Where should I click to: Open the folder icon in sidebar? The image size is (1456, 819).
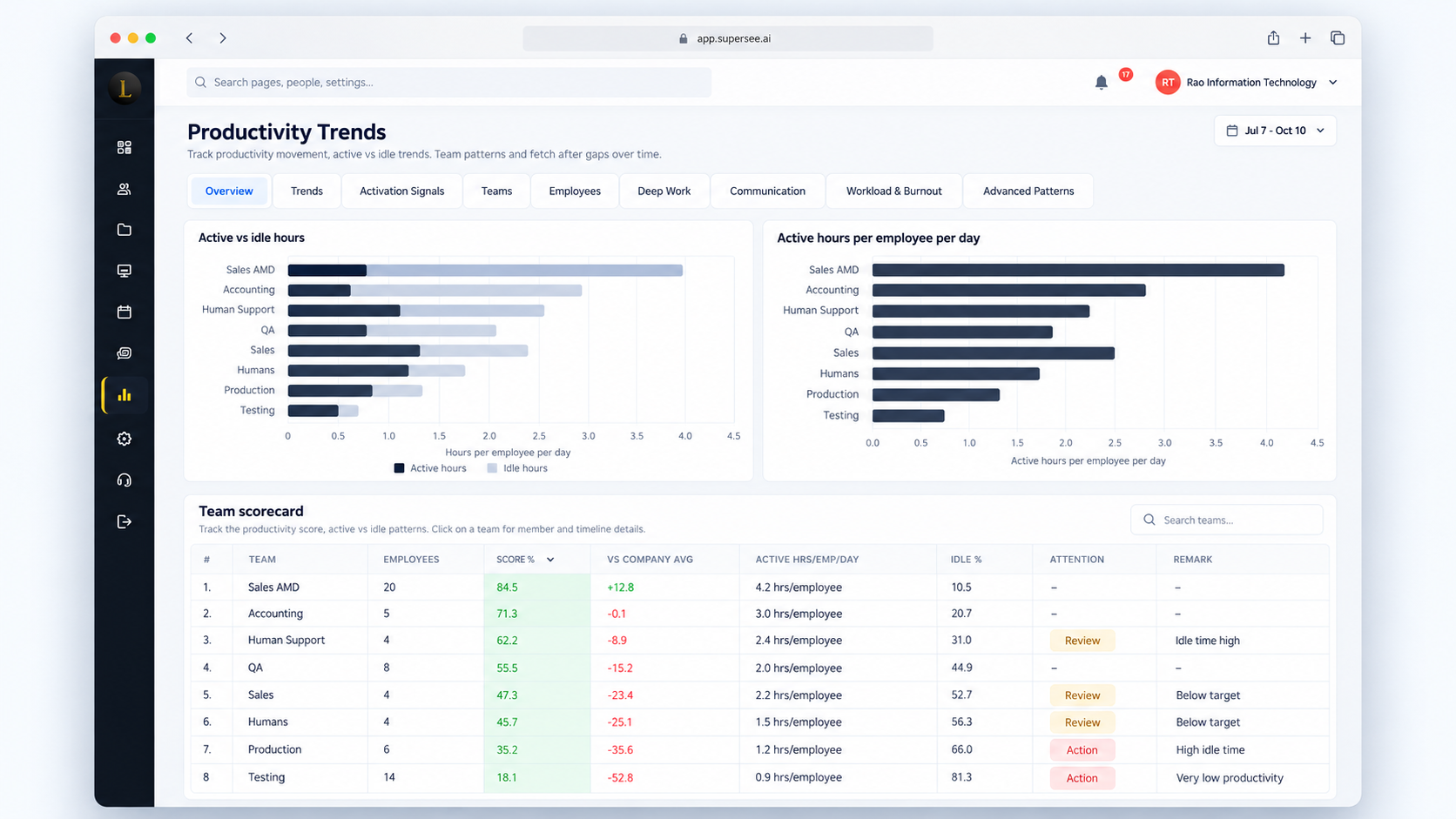(x=125, y=230)
